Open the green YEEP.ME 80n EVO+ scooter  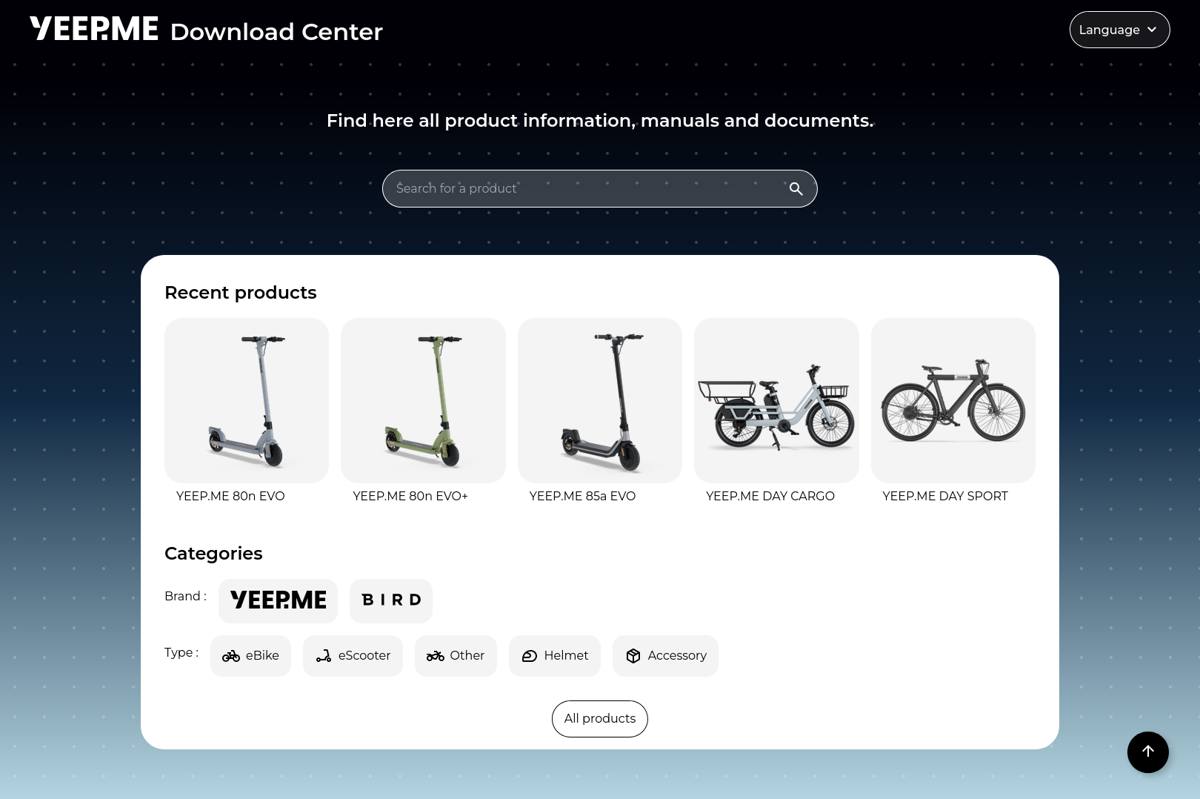[x=423, y=400]
